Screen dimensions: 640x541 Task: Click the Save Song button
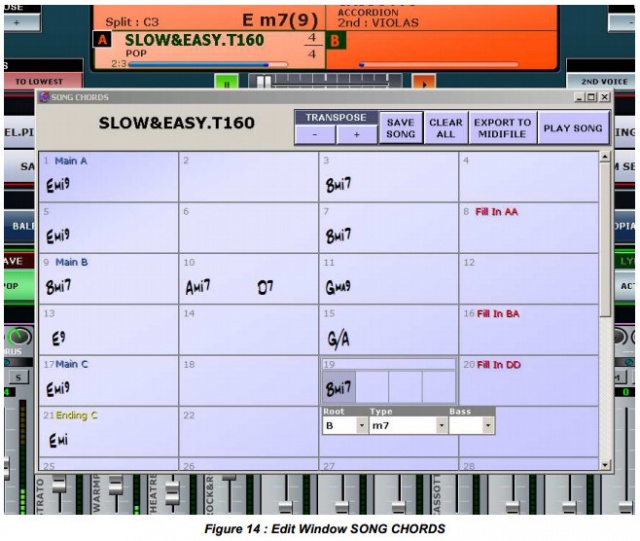[400, 127]
